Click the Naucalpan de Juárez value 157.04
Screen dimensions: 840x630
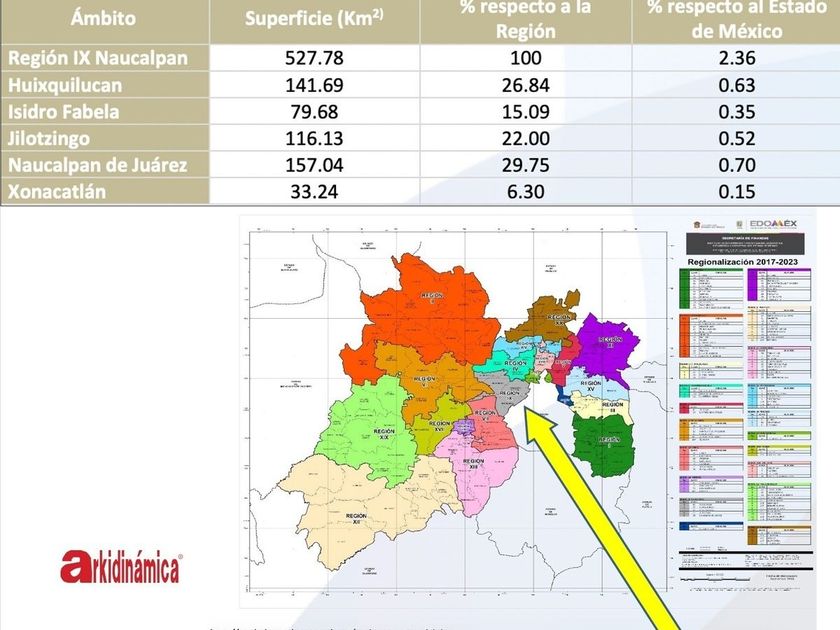click(x=314, y=165)
